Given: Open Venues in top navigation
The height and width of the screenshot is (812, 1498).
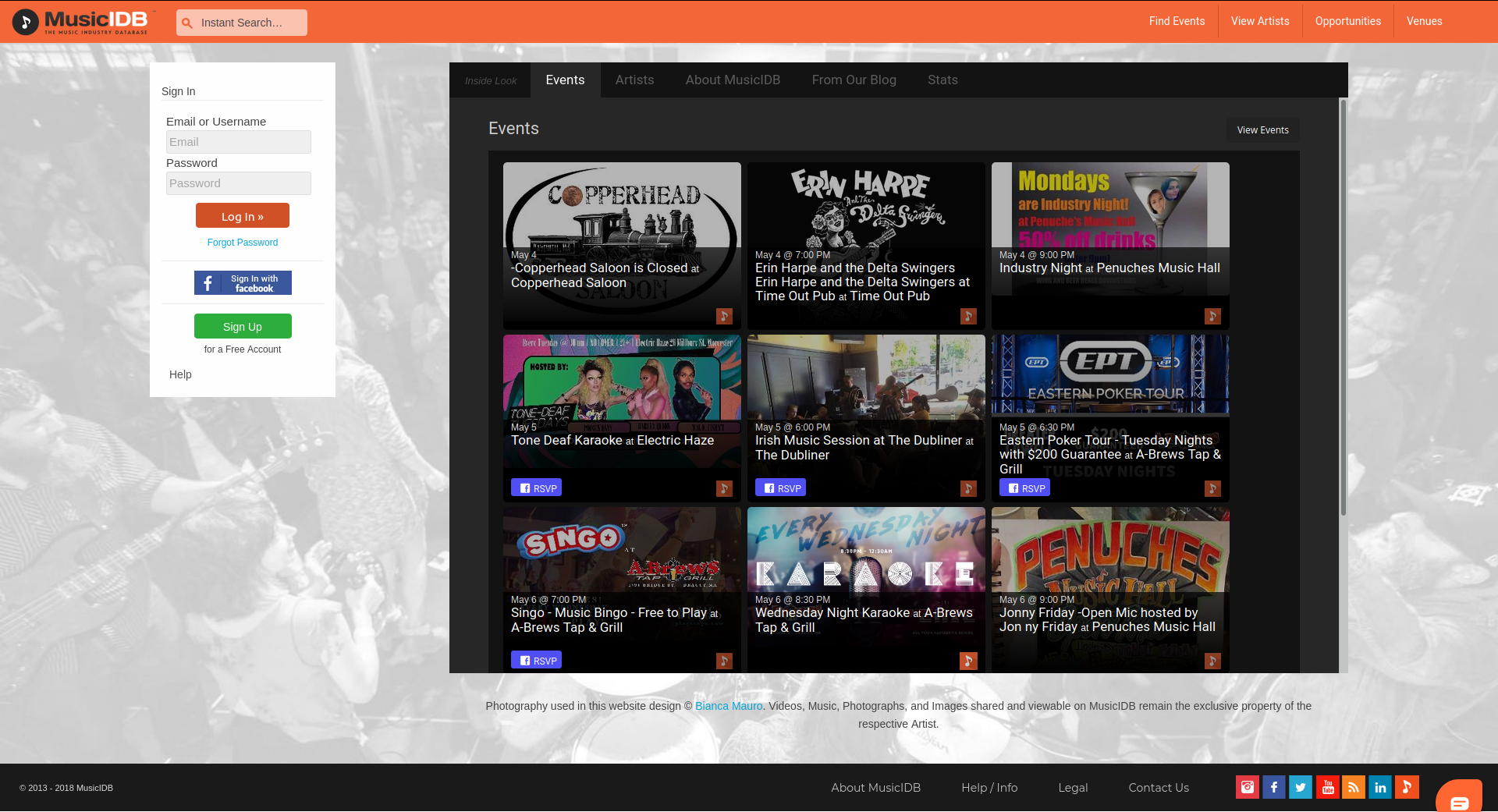Looking at the screenshot, I should pyautogui.click(x=1424, y=21).
